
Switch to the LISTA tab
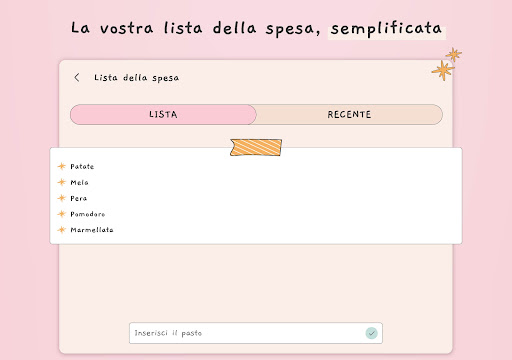[163, 114]
